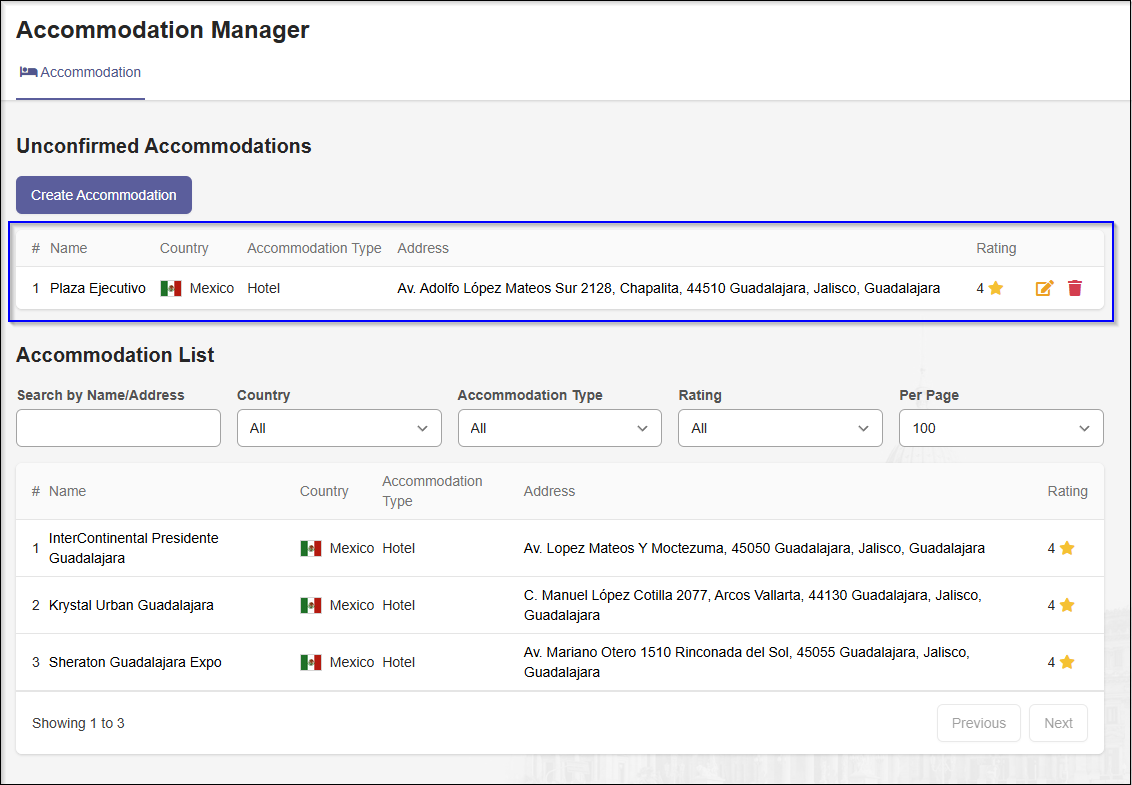Click the Mexico flag beside Krystal Urban Guadalajara
Viewport: 1132px width, 785px height.
click(311, 605)
